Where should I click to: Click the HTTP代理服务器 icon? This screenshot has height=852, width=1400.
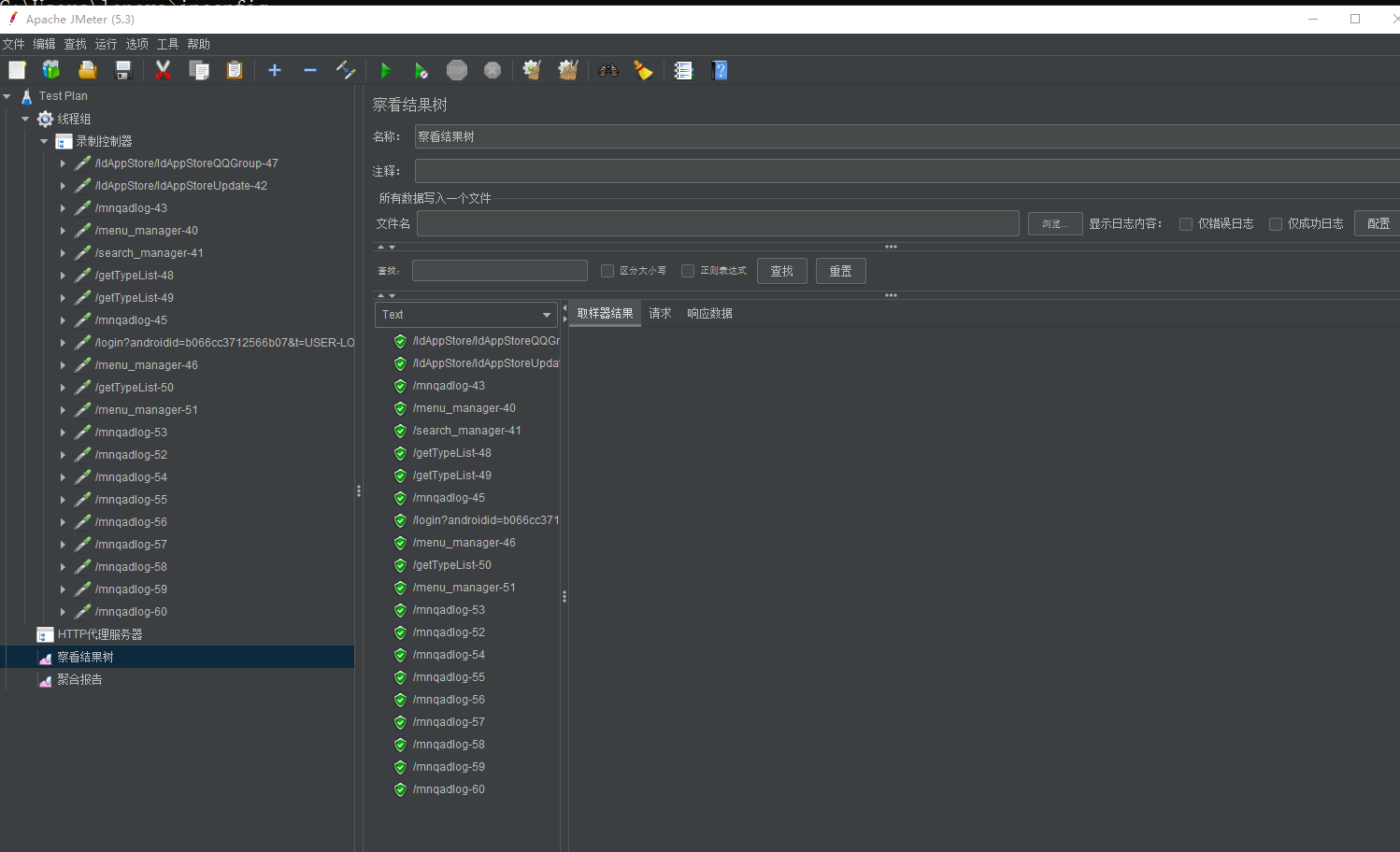click(45, 634)
